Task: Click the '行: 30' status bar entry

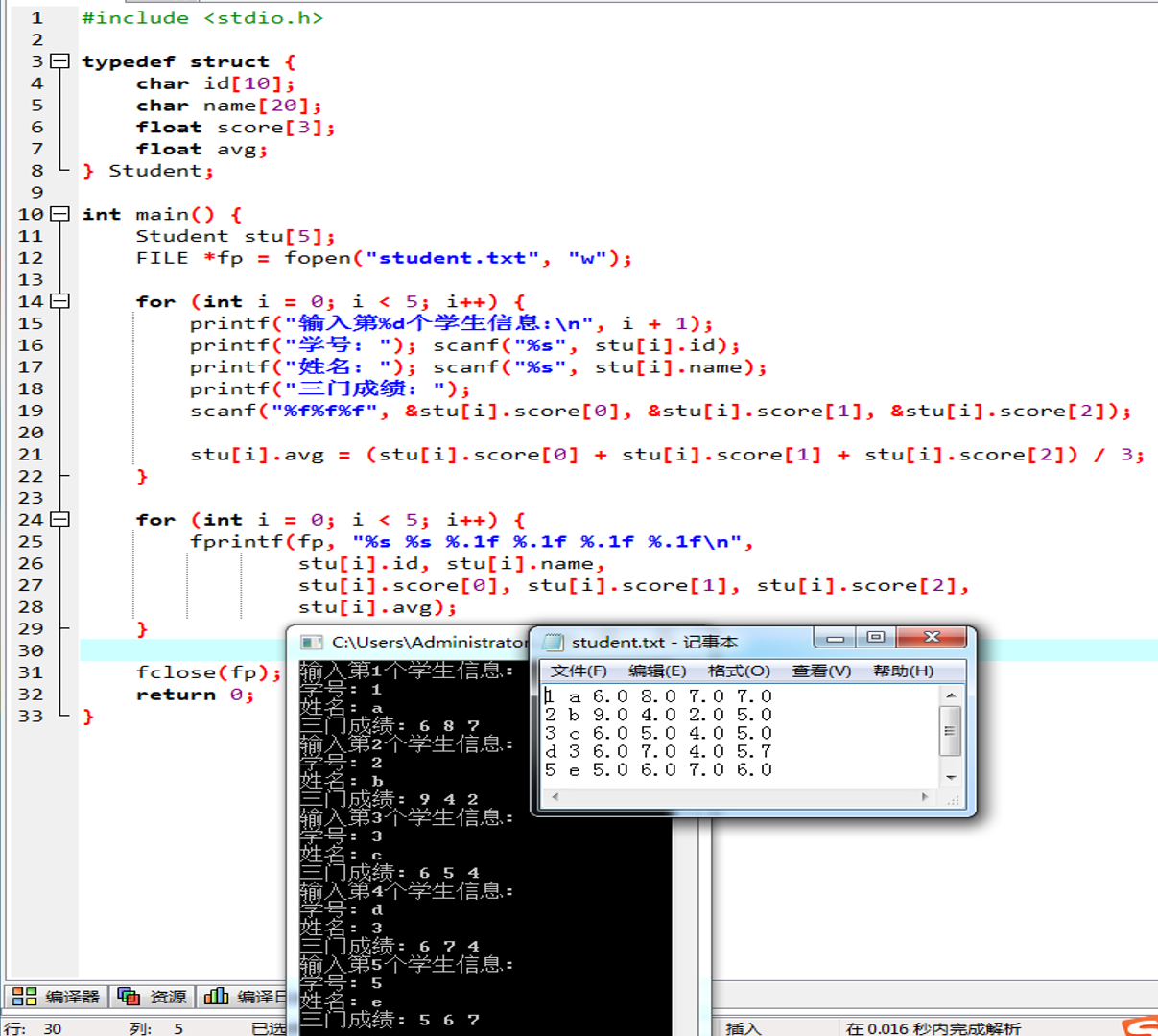Action: [33, 1028]
